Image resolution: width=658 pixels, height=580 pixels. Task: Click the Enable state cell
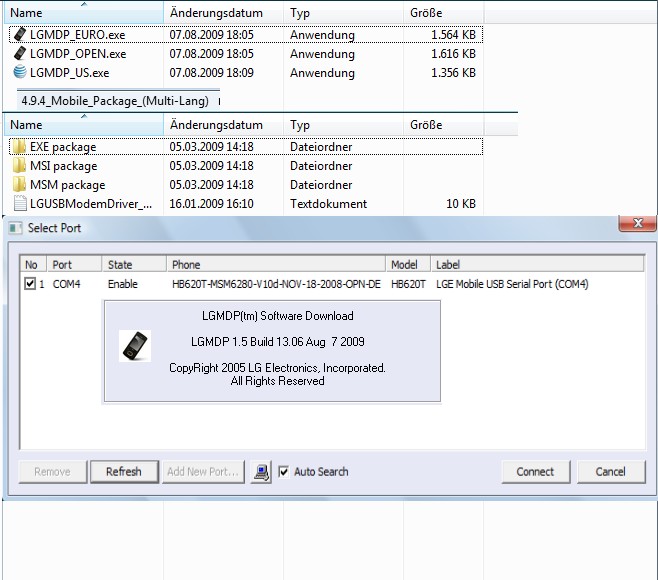(123, 284)
